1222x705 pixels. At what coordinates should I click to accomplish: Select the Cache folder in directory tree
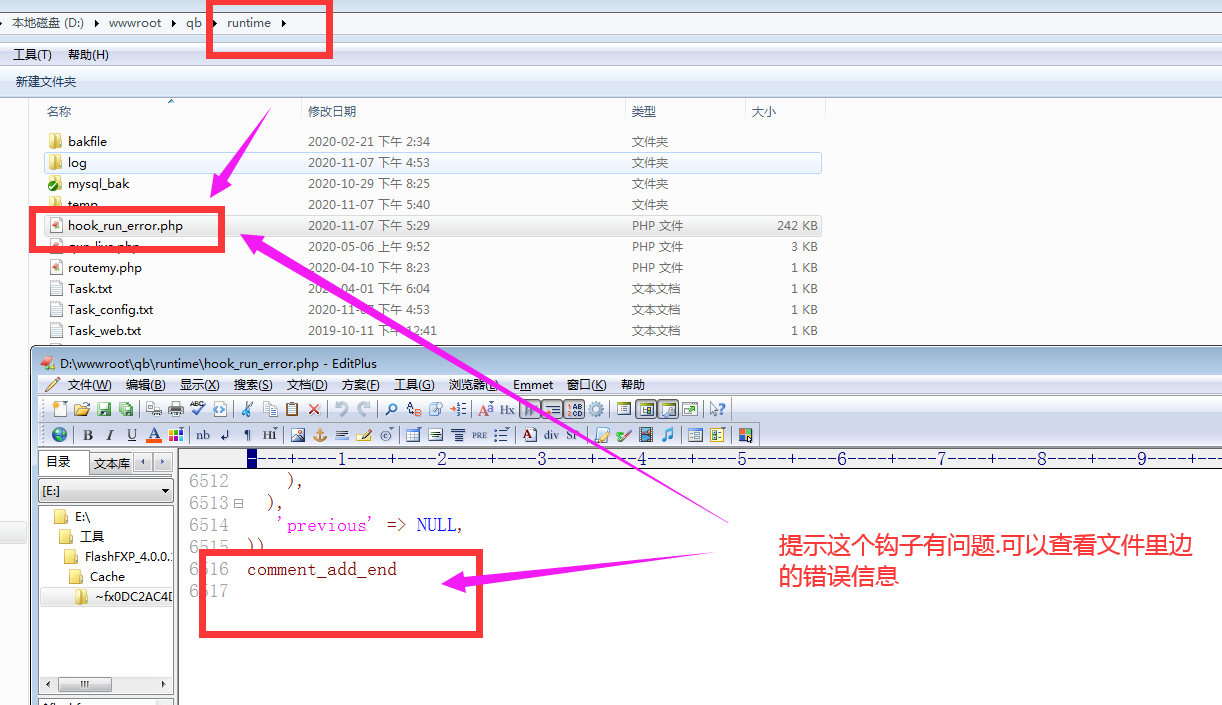pyautogui.click(x=107, y=576)
